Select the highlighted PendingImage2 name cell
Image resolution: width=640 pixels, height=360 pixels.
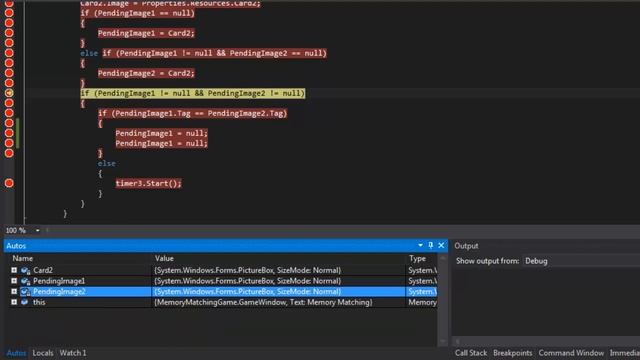tap(59, 291)
